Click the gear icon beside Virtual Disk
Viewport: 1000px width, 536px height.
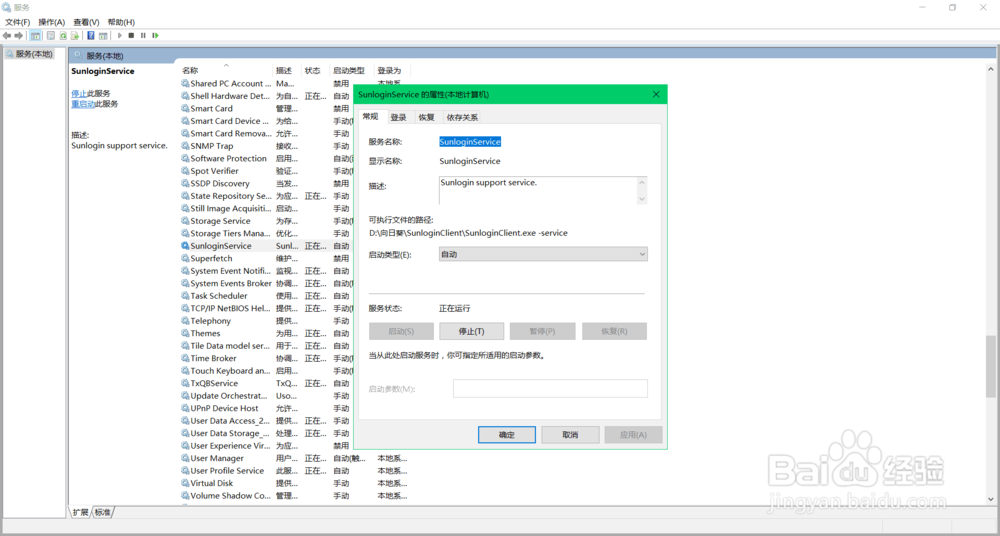[x=185, y=483]
